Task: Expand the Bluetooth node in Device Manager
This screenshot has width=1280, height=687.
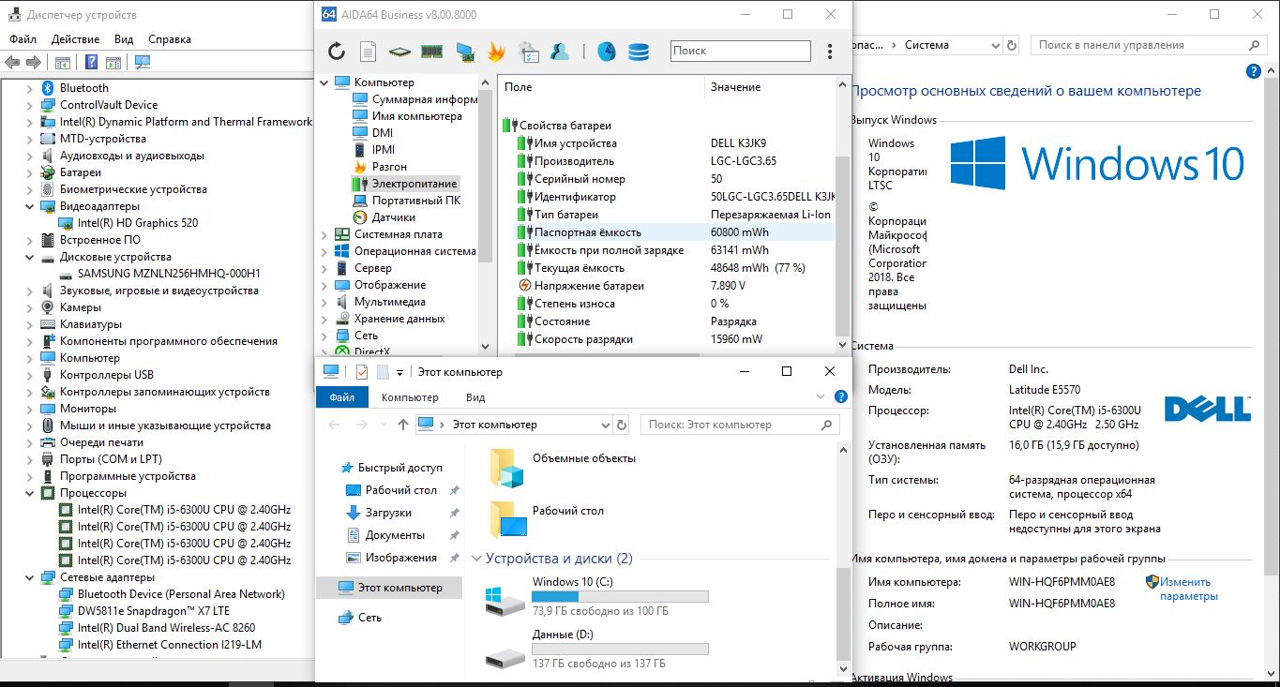Action: [x=31, y=88]
